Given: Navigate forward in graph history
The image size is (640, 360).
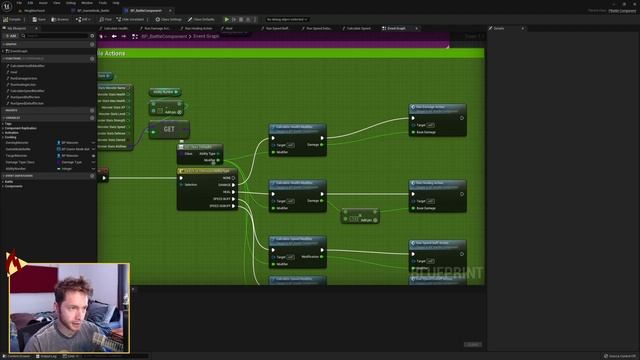Looking at the screenshot, I should pyautogui.click(x=124, y=36).
